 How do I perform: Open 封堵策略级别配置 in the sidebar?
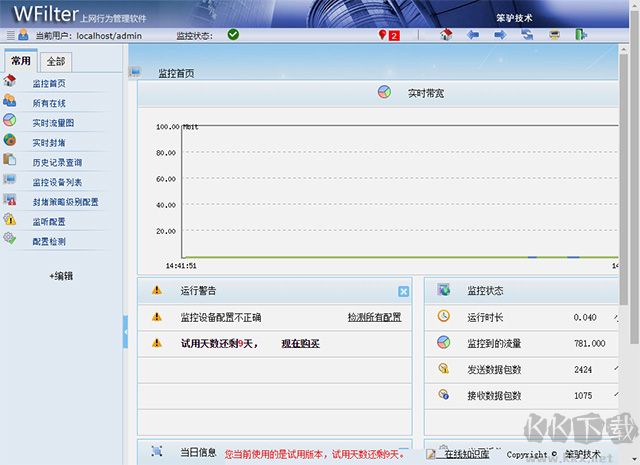coord(66,202)
